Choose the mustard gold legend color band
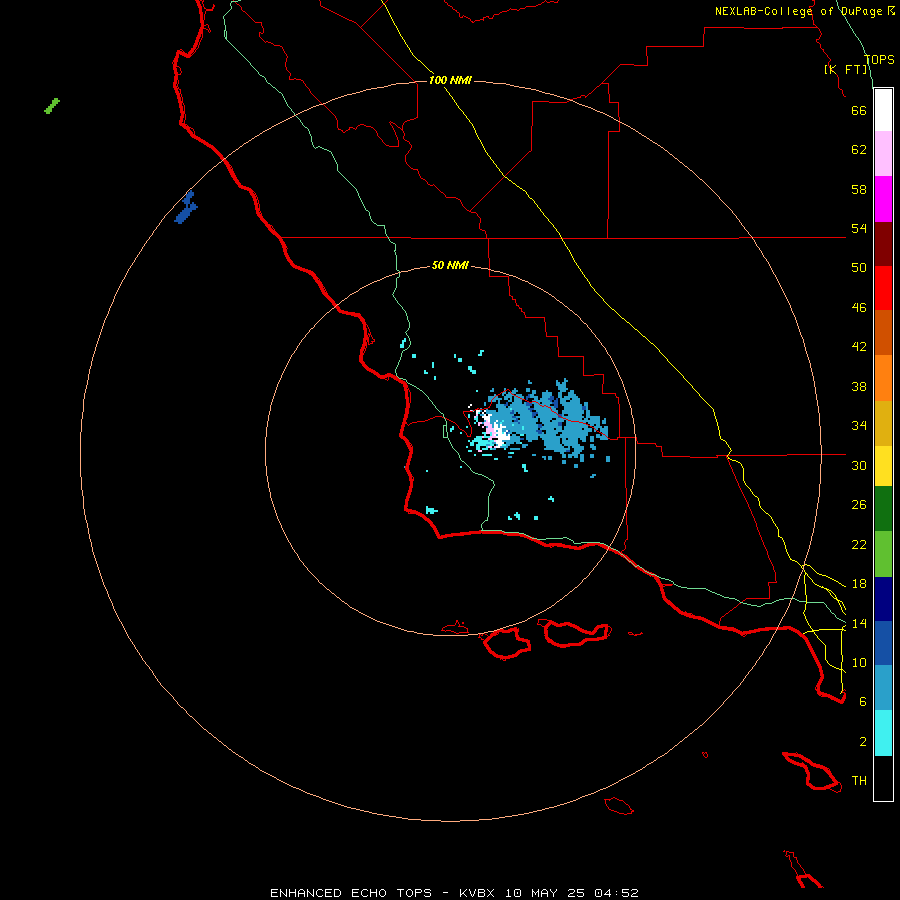 point(883,423)
